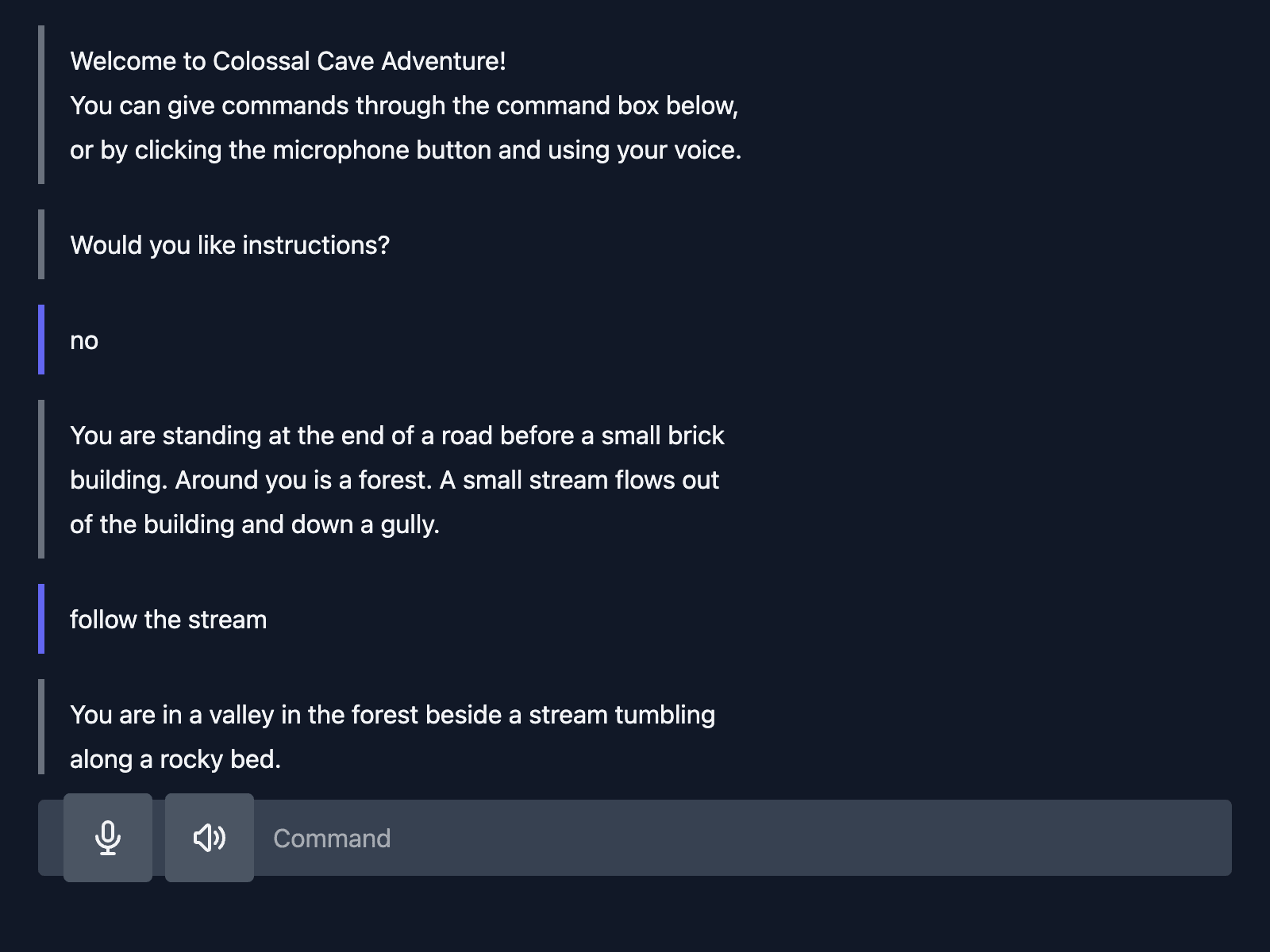The width and height of the screenshot is (1270, 952).
Task: Select the "Would you like instructions?" message
Action: [230, 245]
